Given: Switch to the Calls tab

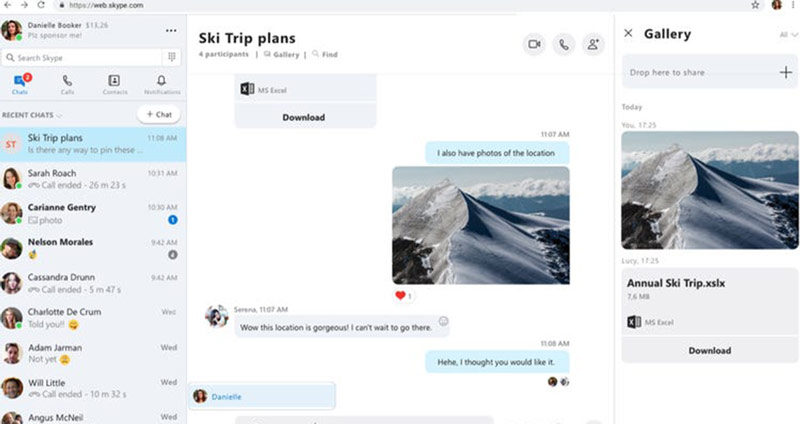Looking at the screenshot, I should (x=67, y=85).
